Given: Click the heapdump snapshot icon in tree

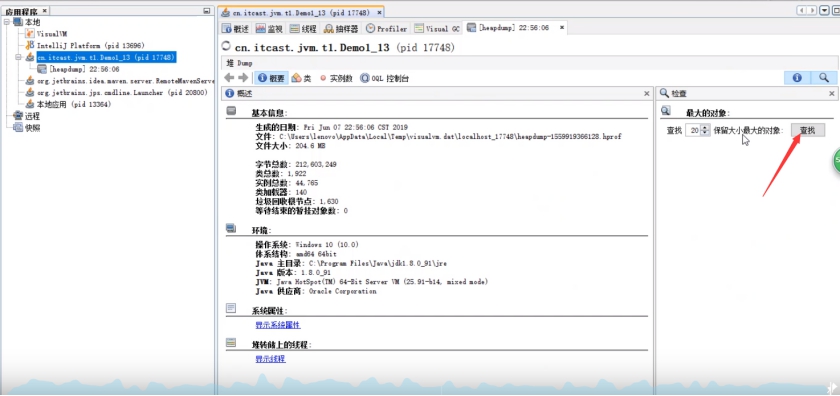Looking at the screenshot, I should [x=42, y=69].
